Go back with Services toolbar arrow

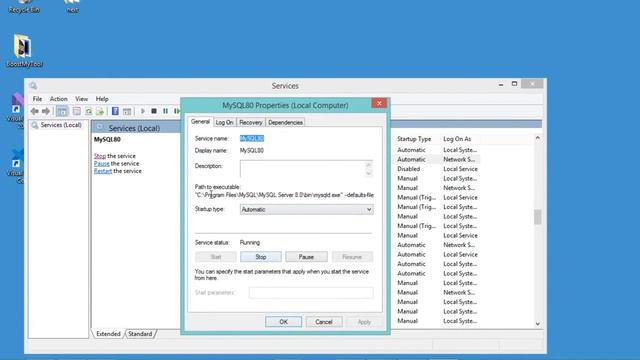(35, 111)
